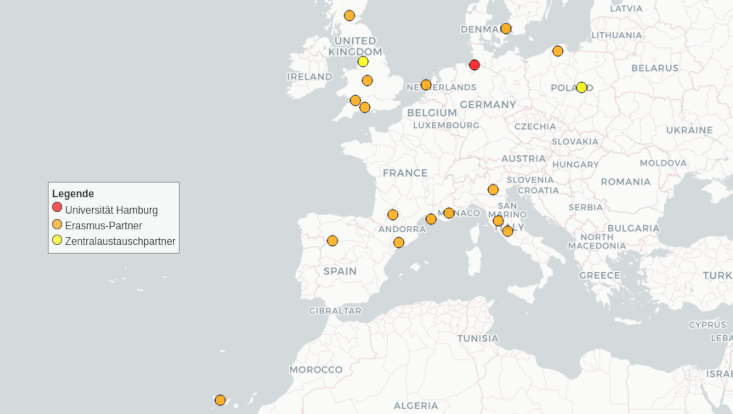The height and width of the screenshot is (414, 733).
Task: Select the orange marker beside Monaco label
Action: [x=449, y=213]
